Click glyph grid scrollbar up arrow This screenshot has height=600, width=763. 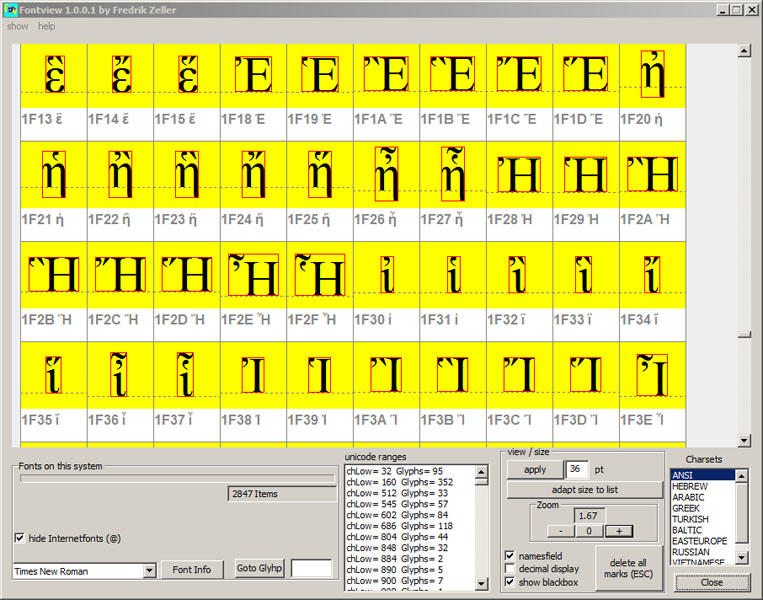744,51
